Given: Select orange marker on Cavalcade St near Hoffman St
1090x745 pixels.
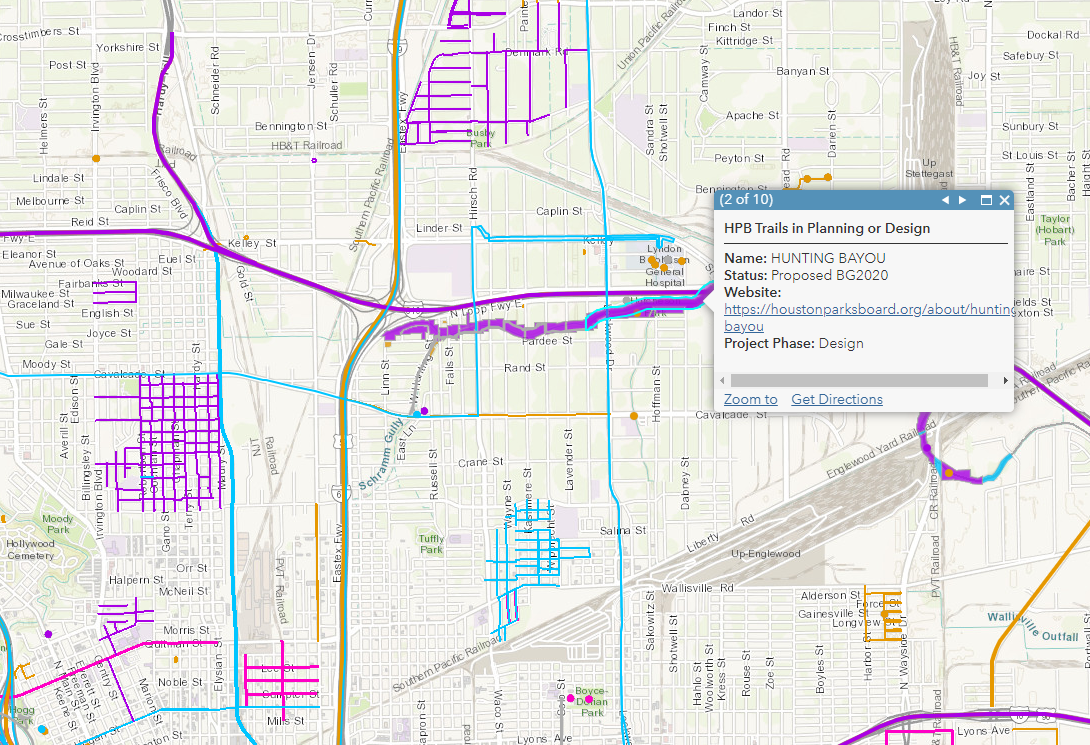Looking at the screenshot, I should (x=633, y=415).
